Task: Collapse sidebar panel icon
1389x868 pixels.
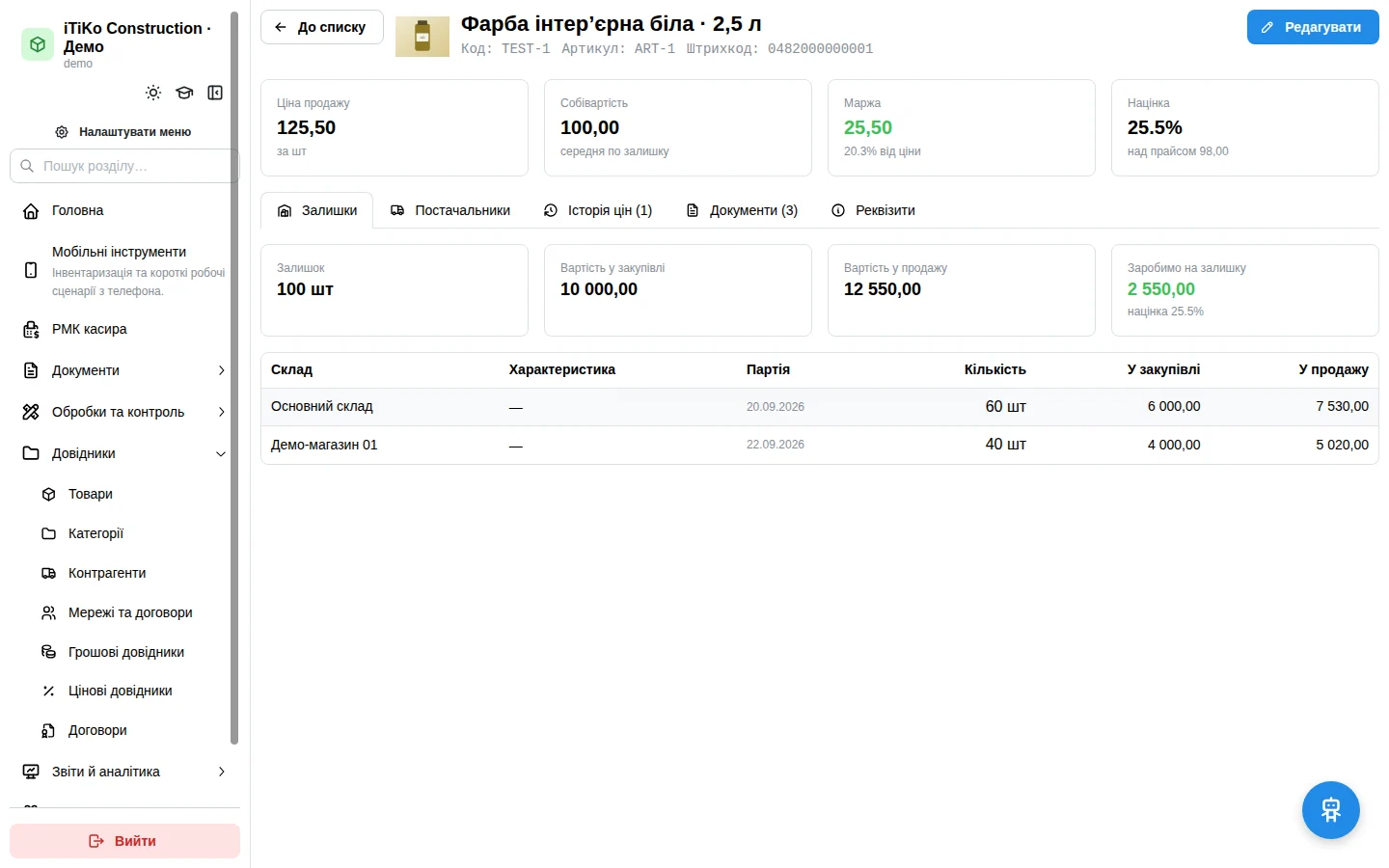Action: [x=215, y=93]
